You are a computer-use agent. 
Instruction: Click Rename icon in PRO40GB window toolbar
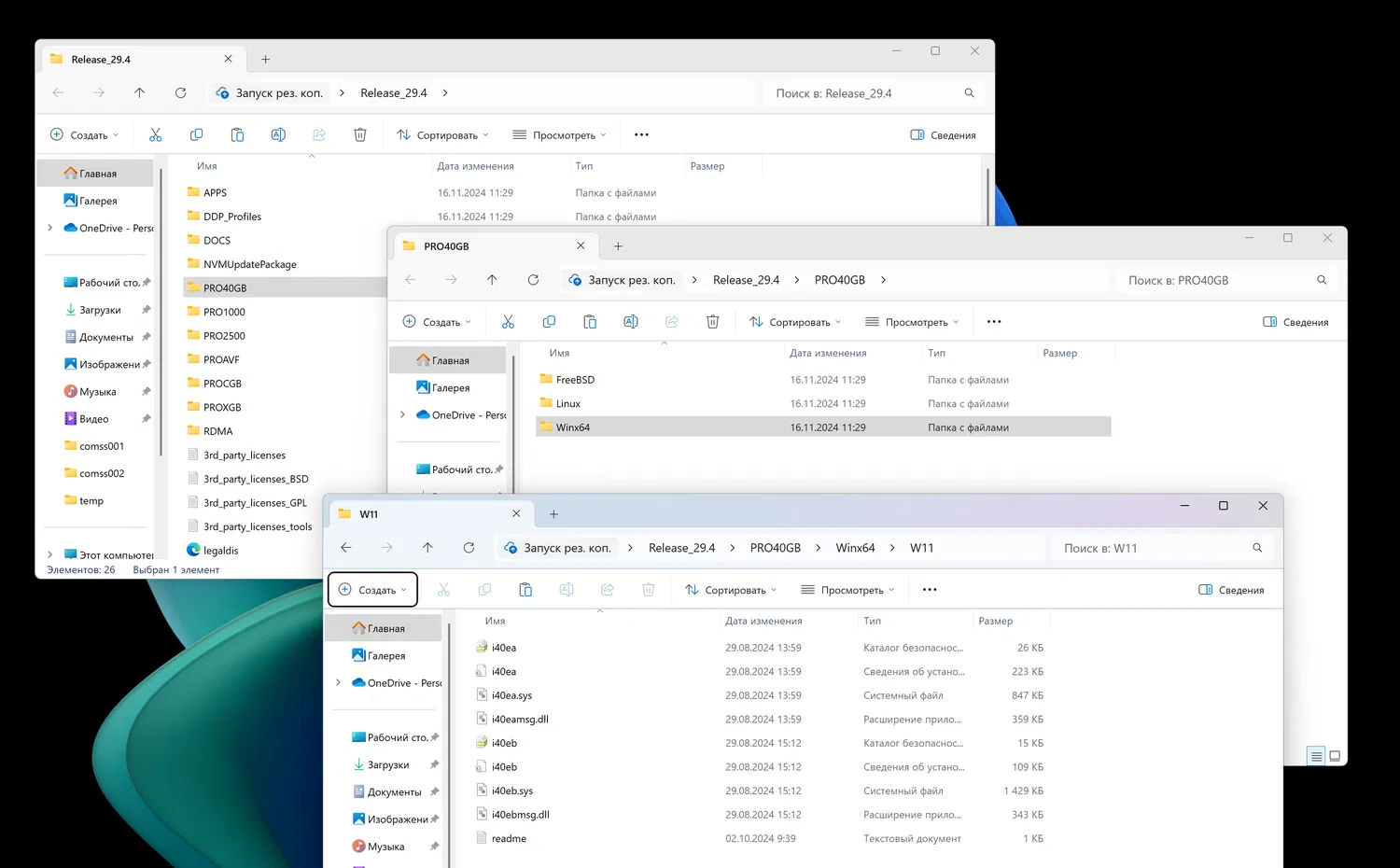tap(631, 322)
